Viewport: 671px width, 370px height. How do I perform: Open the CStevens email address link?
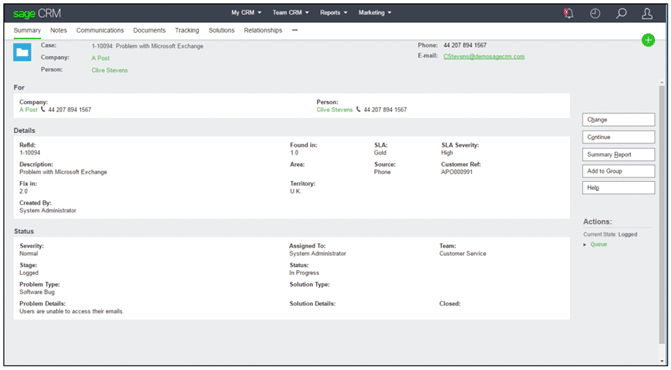click(x=484, y=56)
